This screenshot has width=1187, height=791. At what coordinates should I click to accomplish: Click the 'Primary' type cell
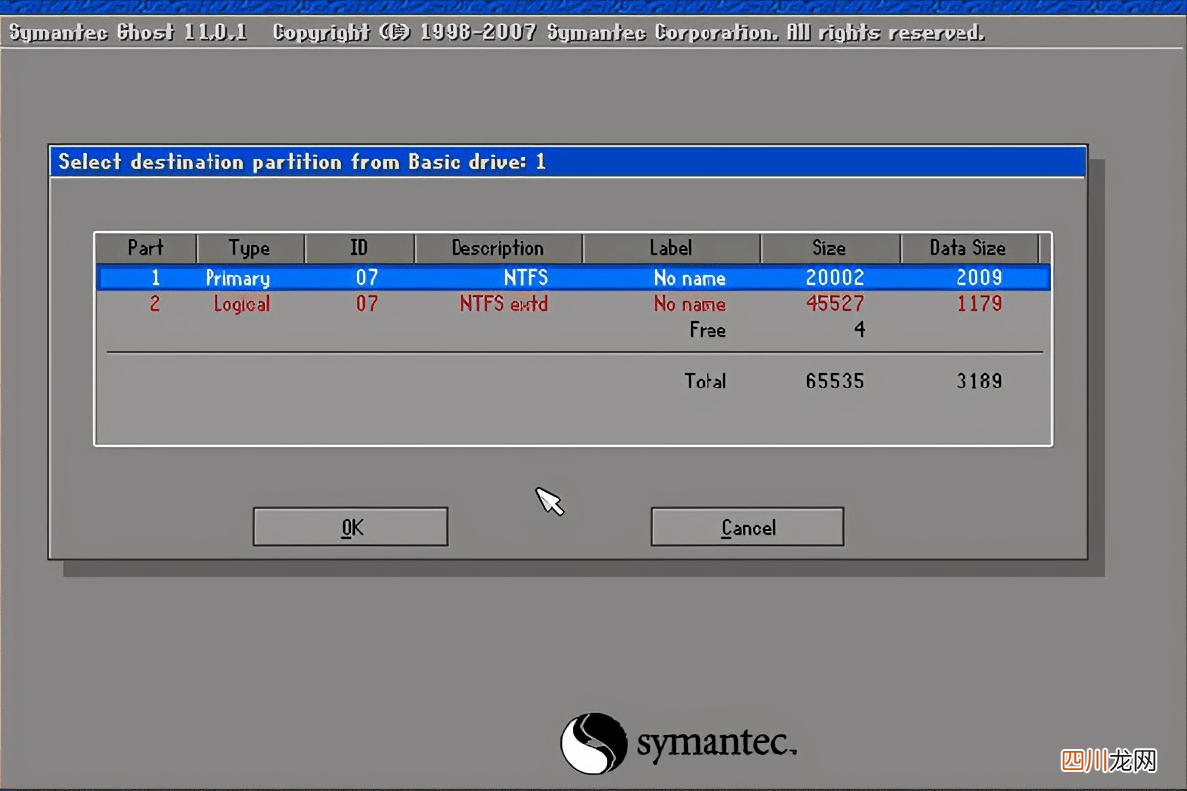[238, 279]
